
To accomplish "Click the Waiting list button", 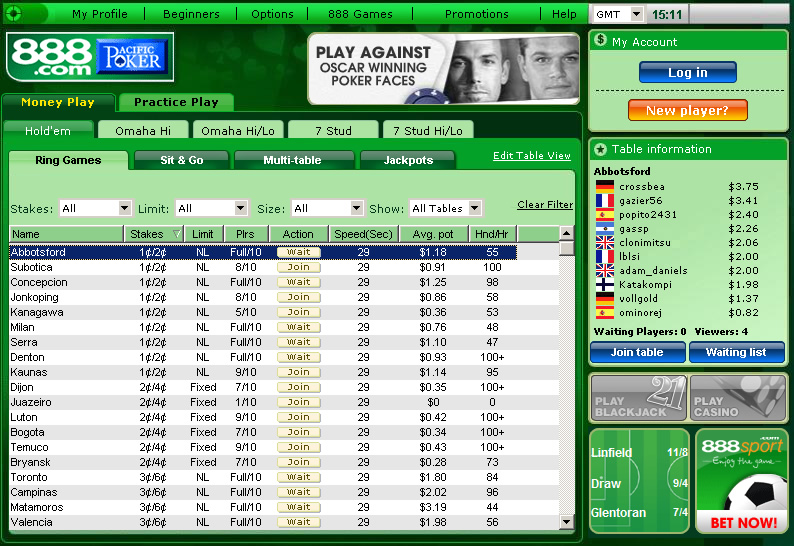I will 737,353.
